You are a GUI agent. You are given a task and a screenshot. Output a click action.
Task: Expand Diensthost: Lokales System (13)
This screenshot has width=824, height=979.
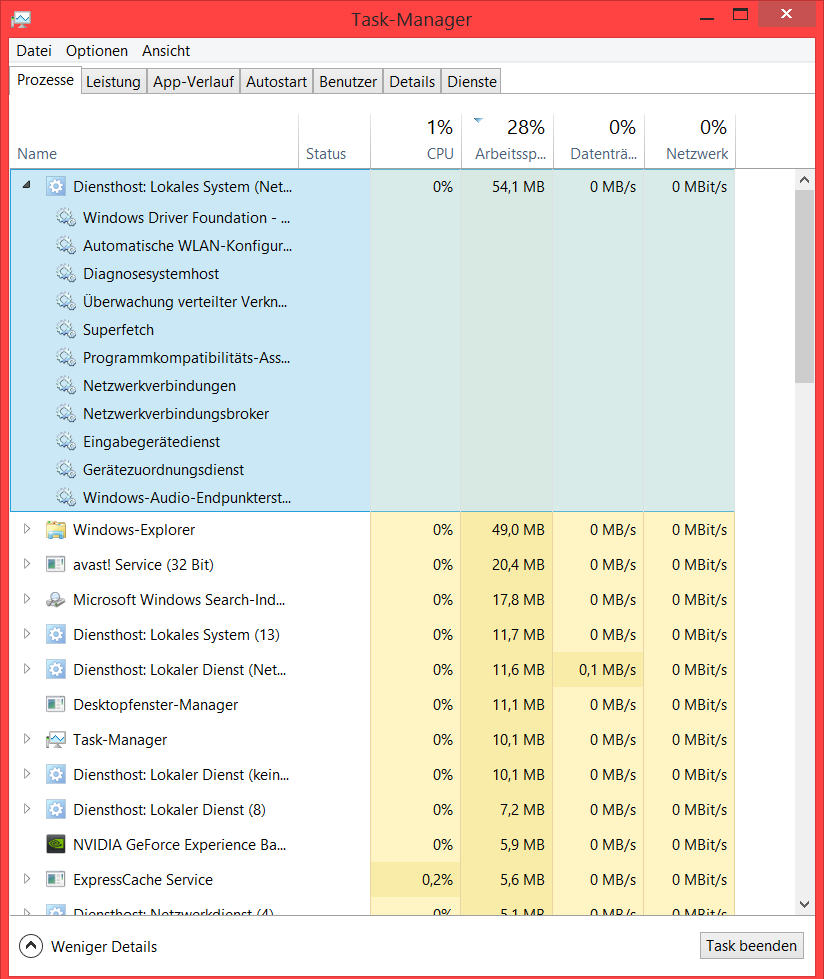pyautogui.click(x=27, y=634)
